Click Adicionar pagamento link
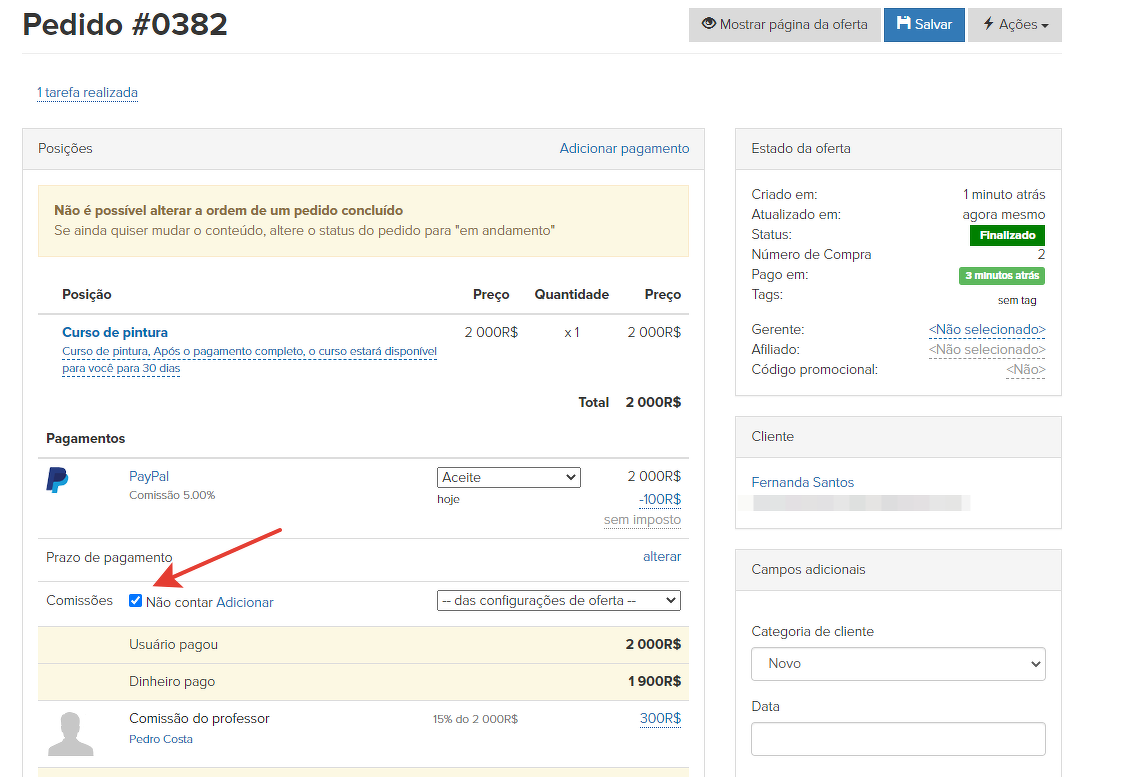The height and width of the screenshot is (777, 1131). pos(624,149)
